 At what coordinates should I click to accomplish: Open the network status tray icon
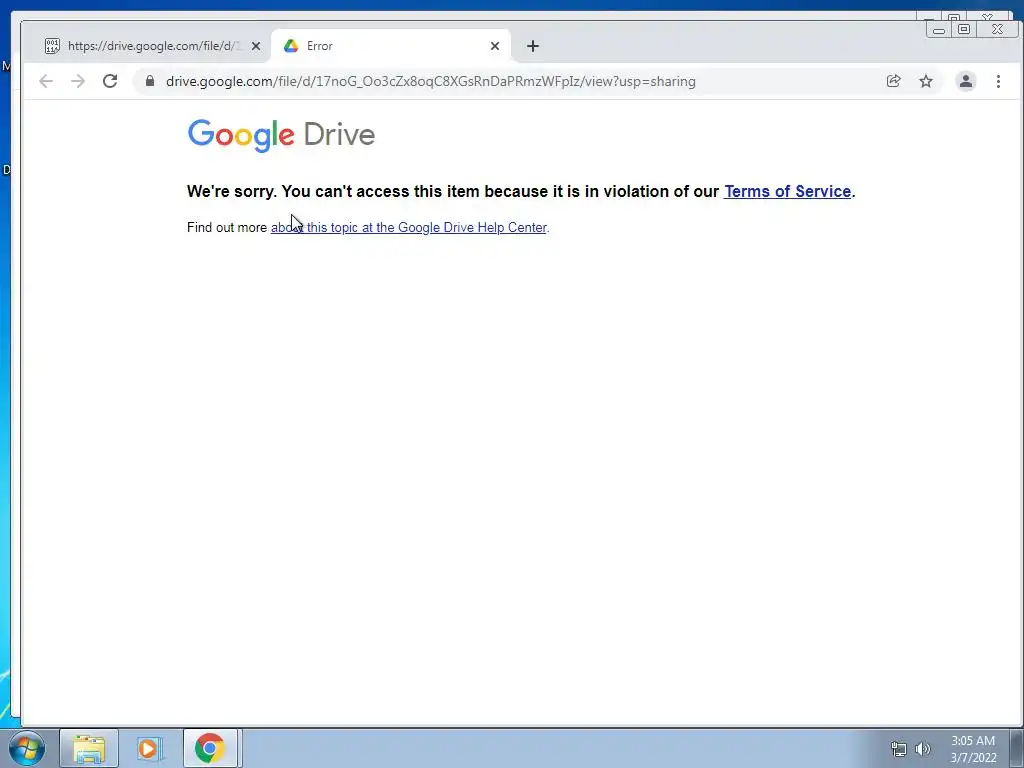899,749
